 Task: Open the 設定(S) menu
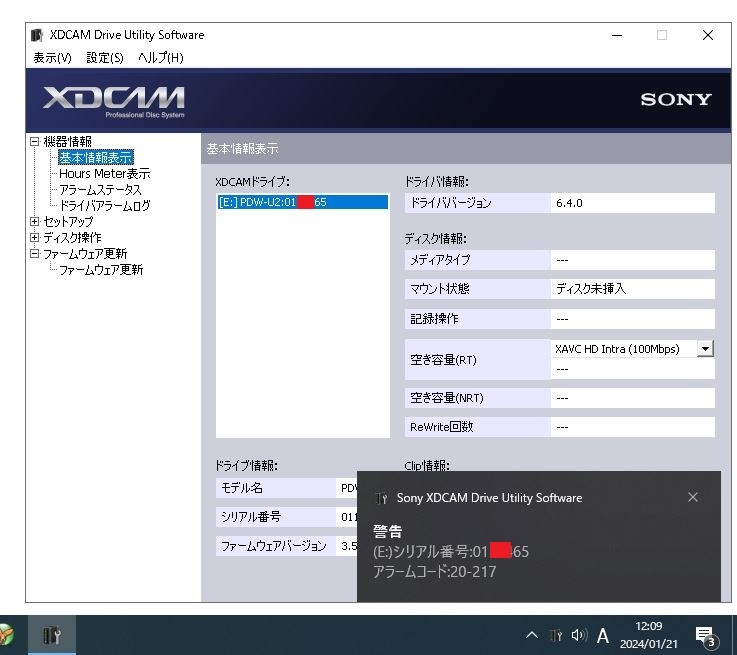click(x=105, y=58)
